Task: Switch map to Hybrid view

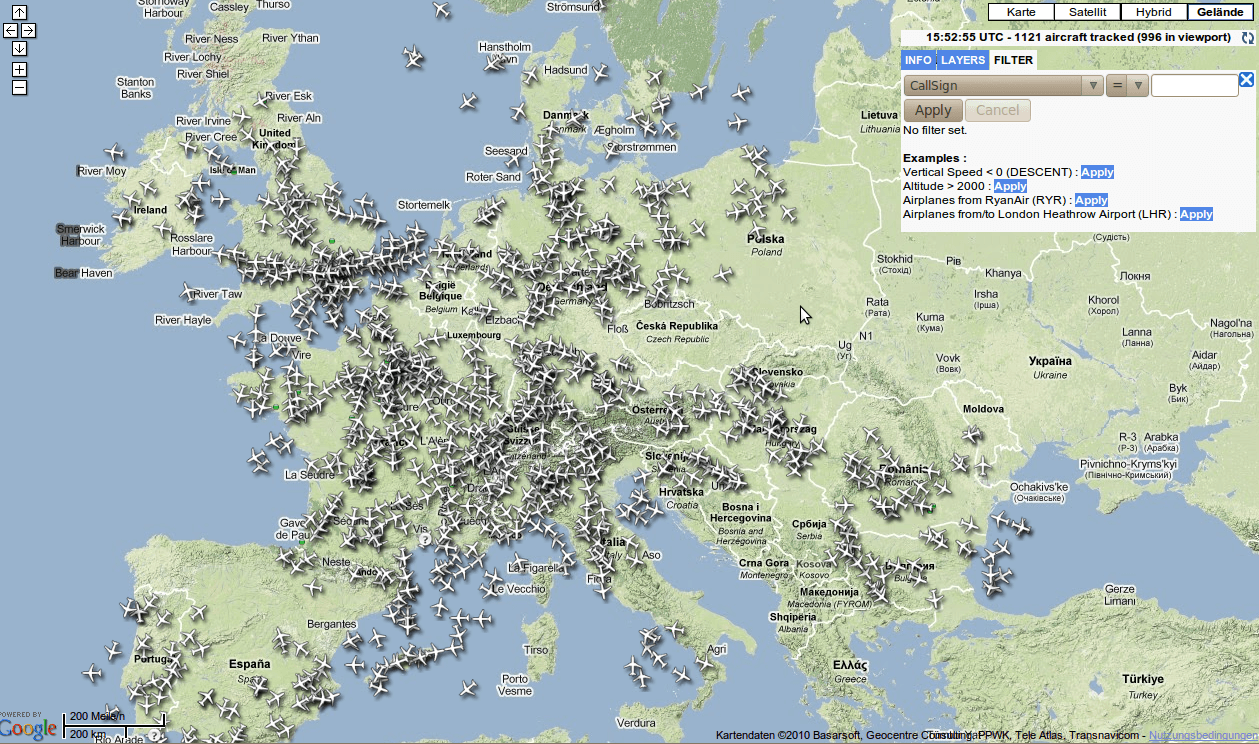Action: tap(1153, 12)
